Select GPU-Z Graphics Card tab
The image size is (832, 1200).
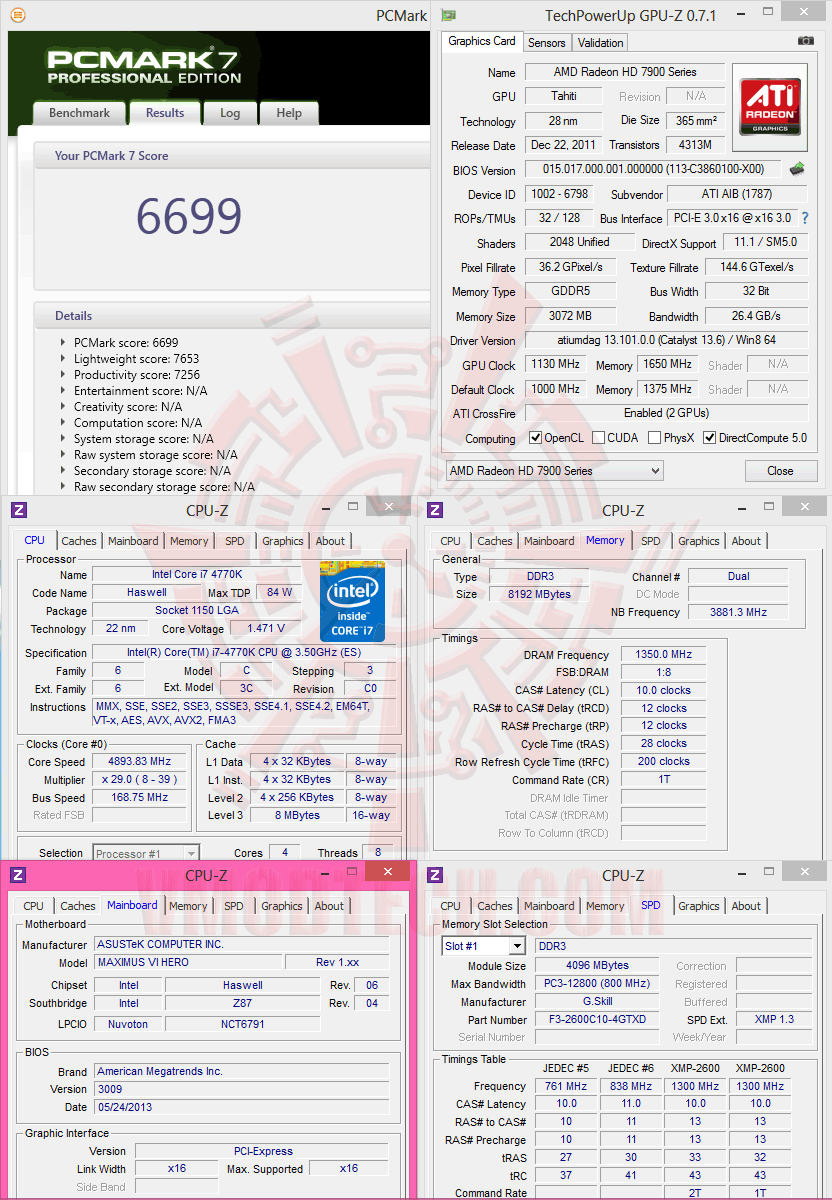click(482, 41)
